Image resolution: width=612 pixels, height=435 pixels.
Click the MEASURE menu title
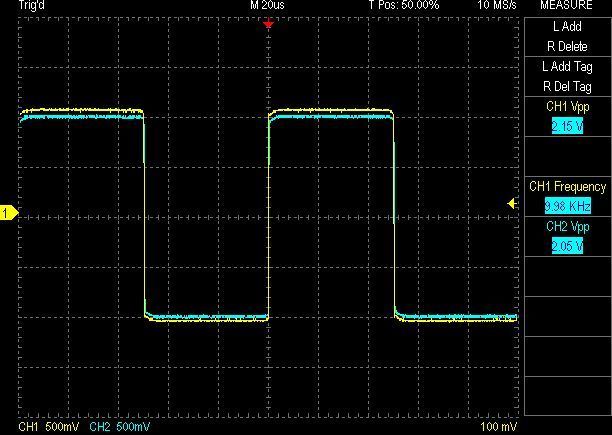click(566, 5)
